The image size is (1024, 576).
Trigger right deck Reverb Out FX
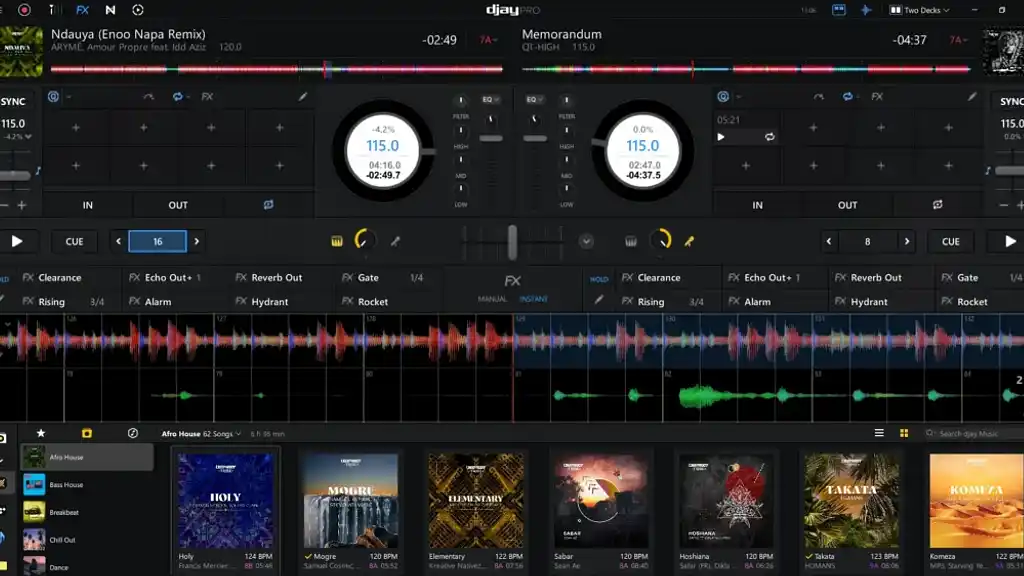click(876, 278)
